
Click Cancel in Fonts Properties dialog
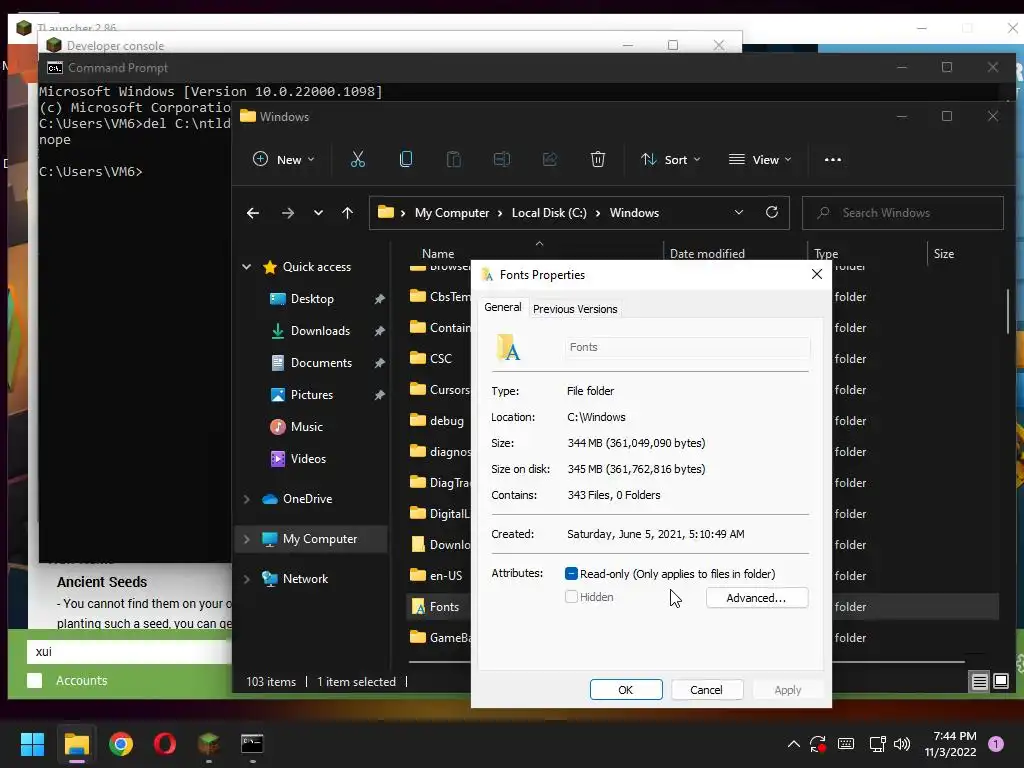point(707,690)
